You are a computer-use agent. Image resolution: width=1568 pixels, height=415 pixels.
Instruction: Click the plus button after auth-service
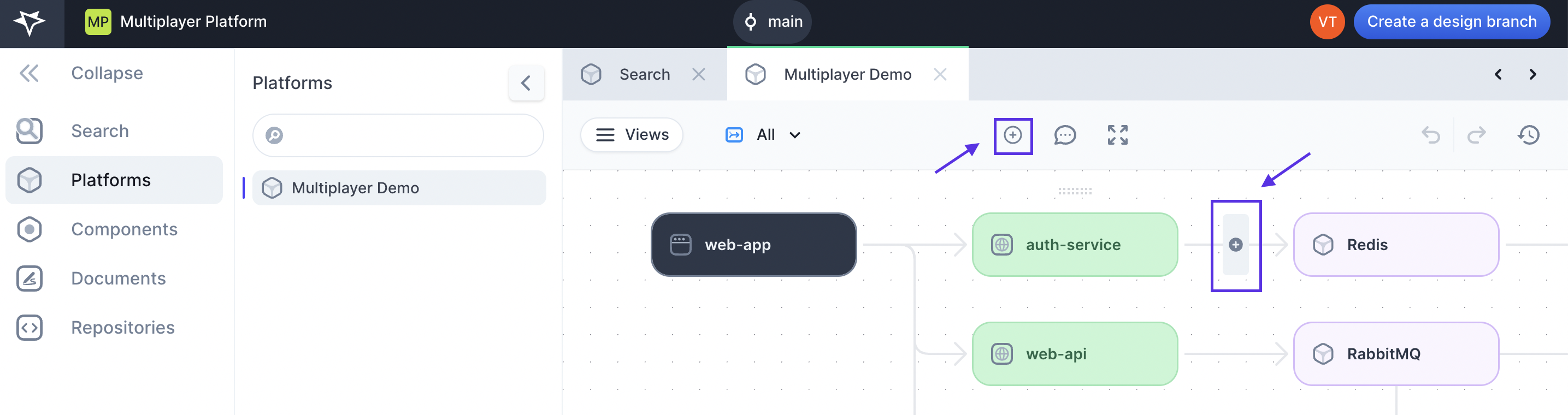click(x=1236, y=245)
